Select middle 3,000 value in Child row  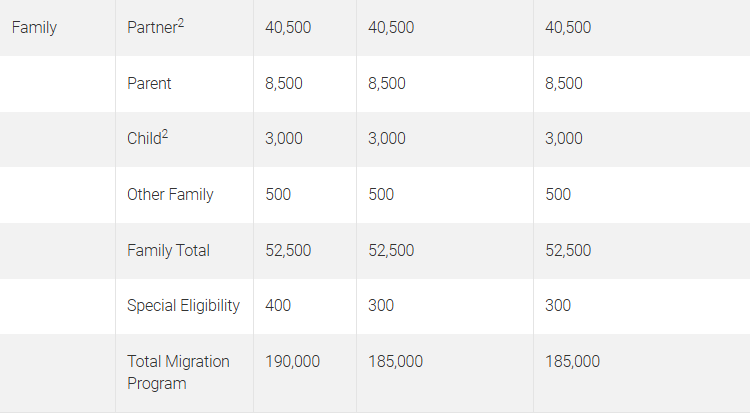click(x=387, y=139)
